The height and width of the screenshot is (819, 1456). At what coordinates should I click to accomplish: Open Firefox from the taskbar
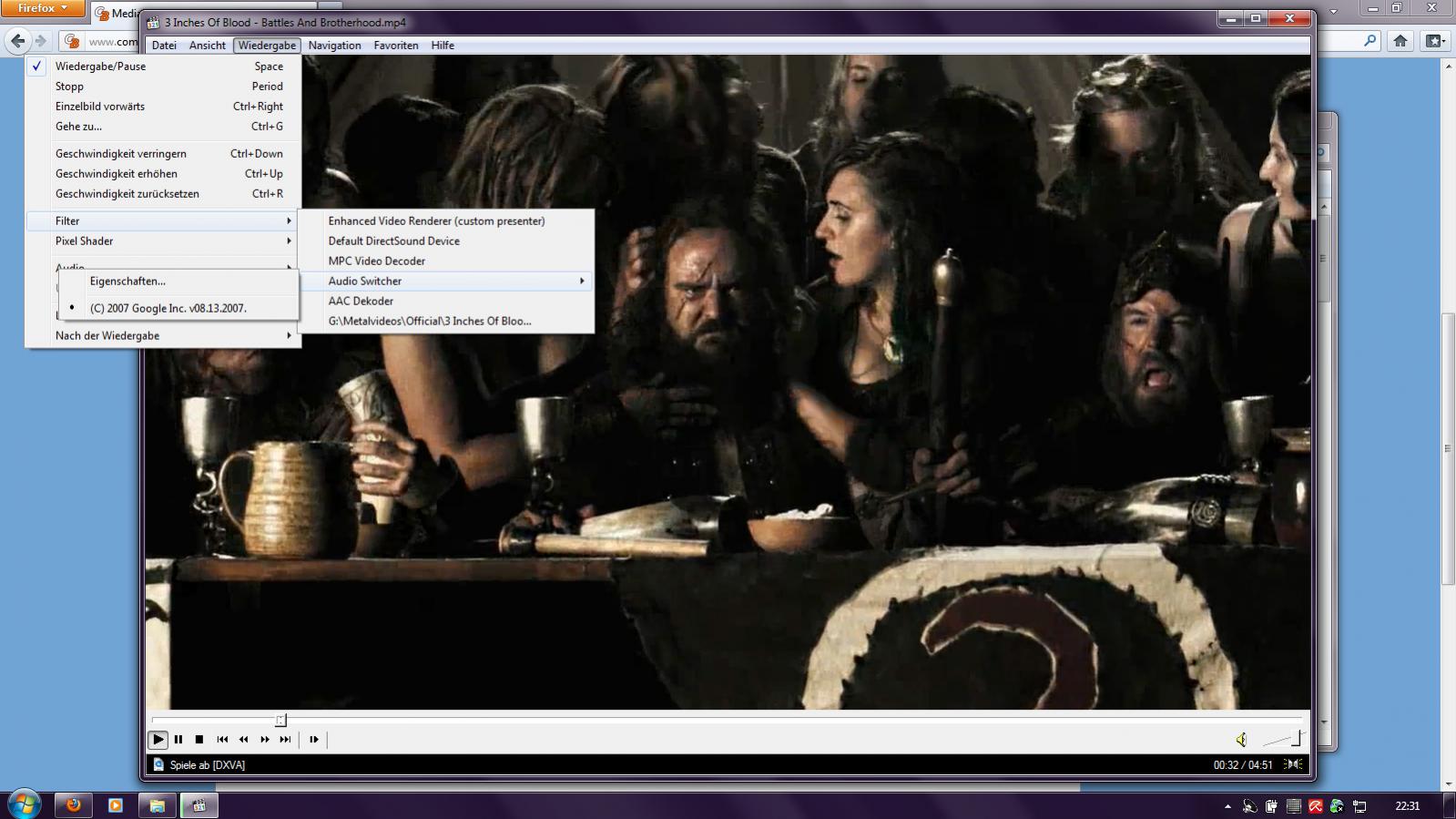[x=73, y=805]
